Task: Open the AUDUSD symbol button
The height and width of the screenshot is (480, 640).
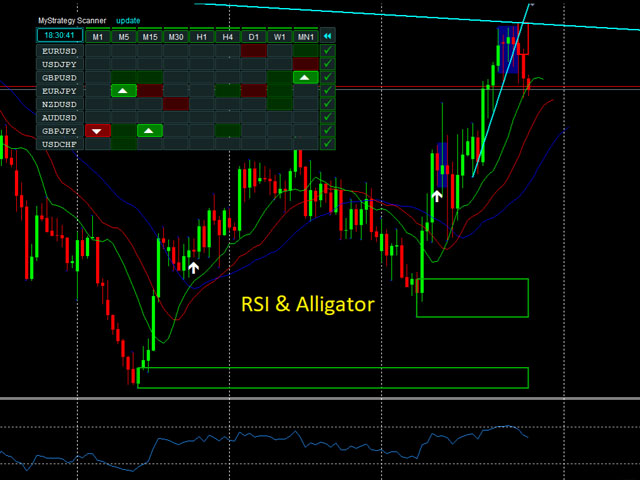Action: click(60, 117)
